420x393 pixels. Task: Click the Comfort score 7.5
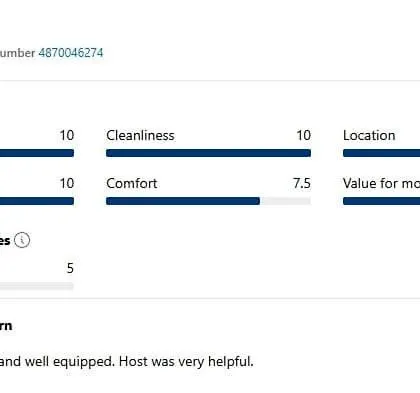coord(302,183)
